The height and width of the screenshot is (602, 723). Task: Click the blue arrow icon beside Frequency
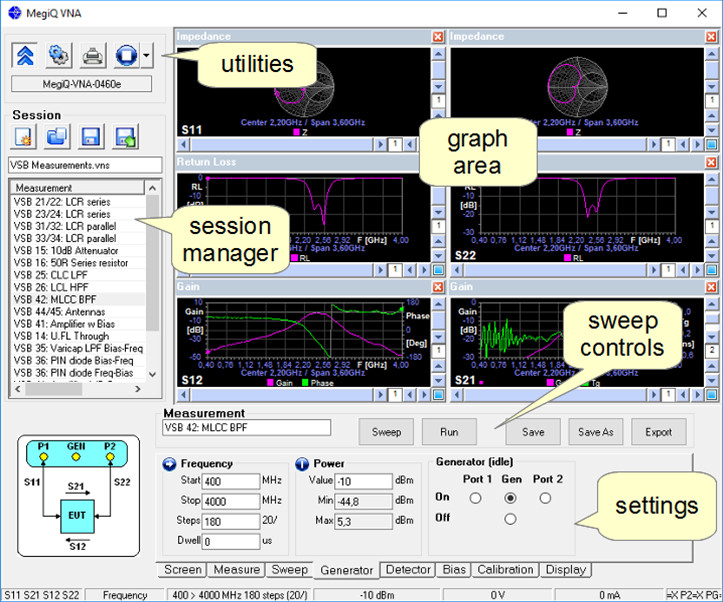point(169,464)
